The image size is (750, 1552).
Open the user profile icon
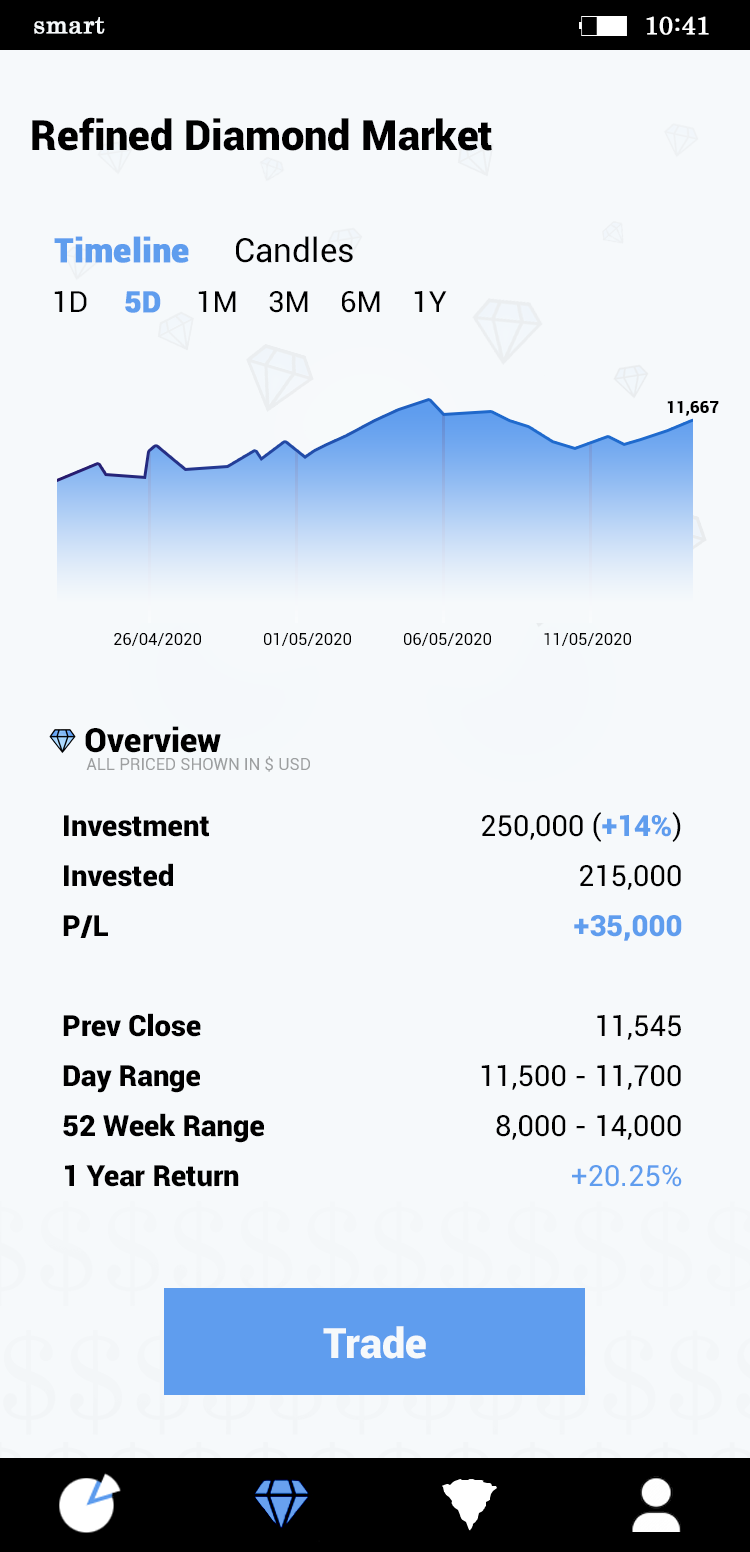tap(656, 1505)
